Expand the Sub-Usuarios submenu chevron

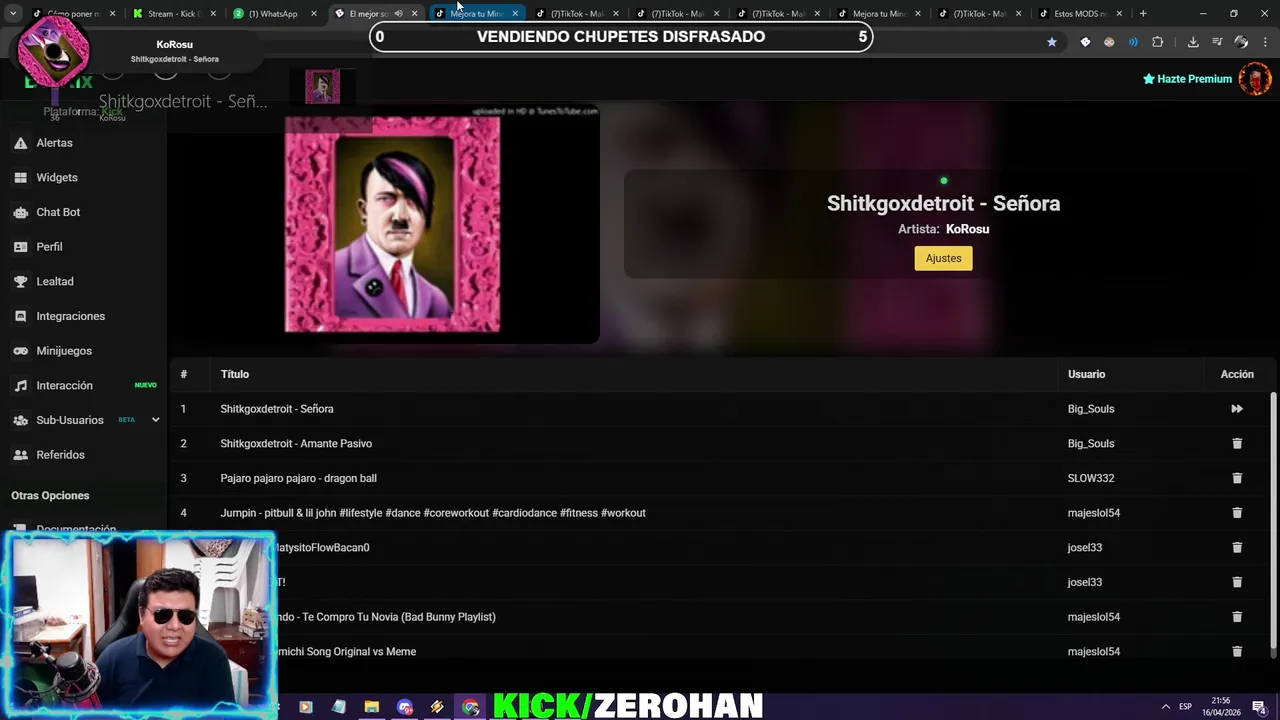pyautogui.click(x=155, y=420)
